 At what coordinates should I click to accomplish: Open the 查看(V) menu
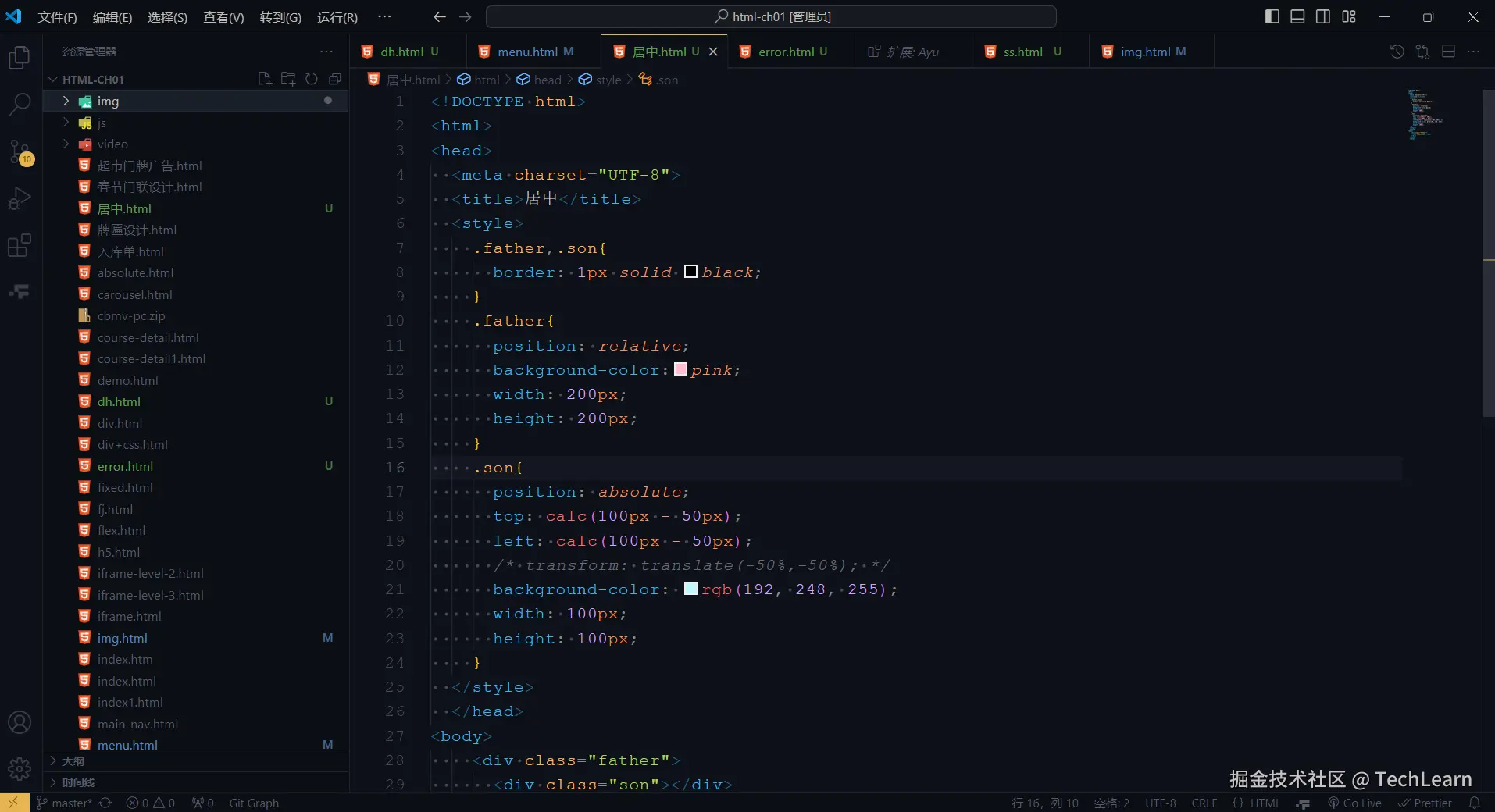[223, 17]
